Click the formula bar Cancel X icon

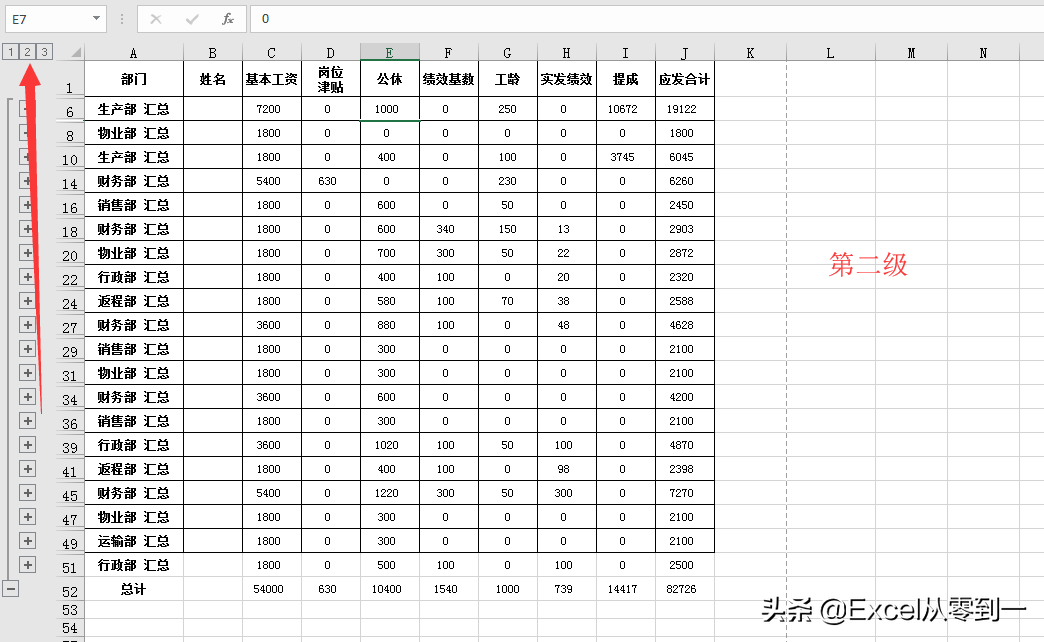pyautogui.click(x=156, y=19)
